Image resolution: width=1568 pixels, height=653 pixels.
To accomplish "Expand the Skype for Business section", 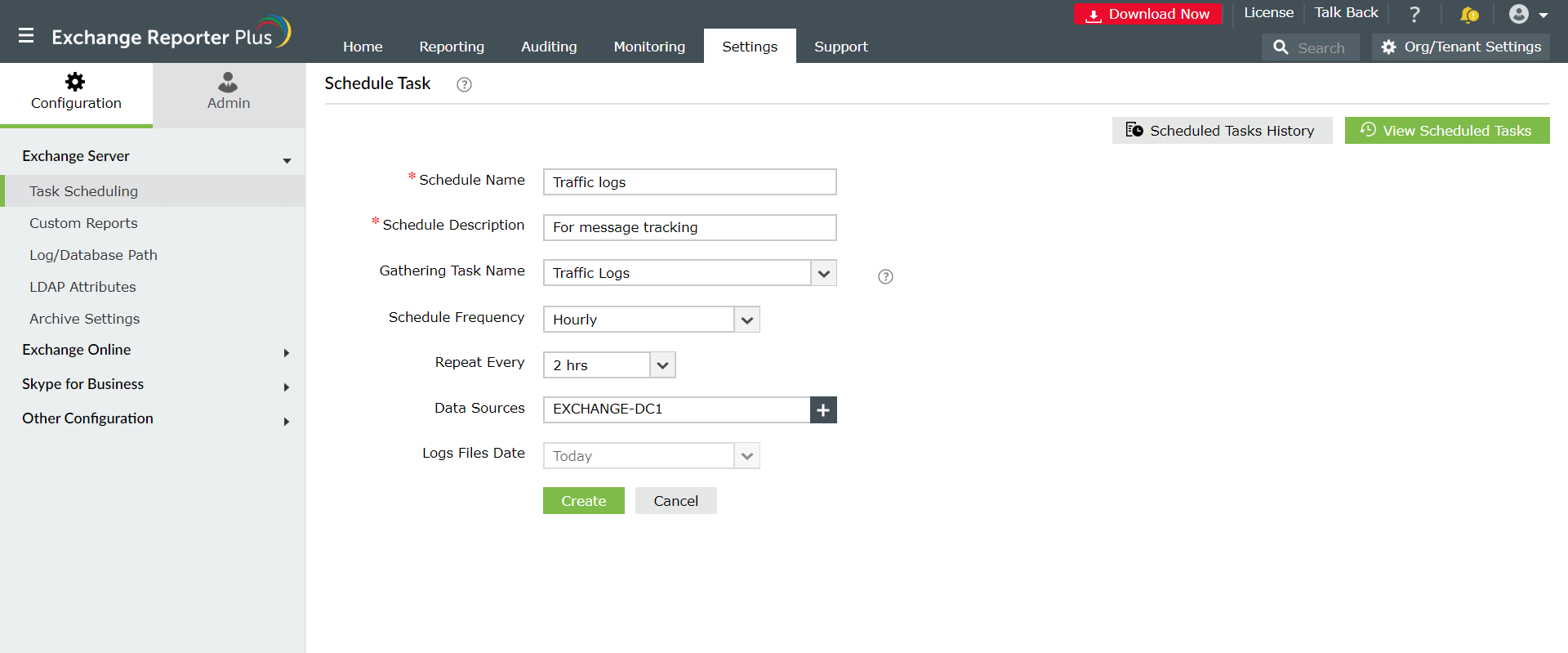I will pos(287,387).
